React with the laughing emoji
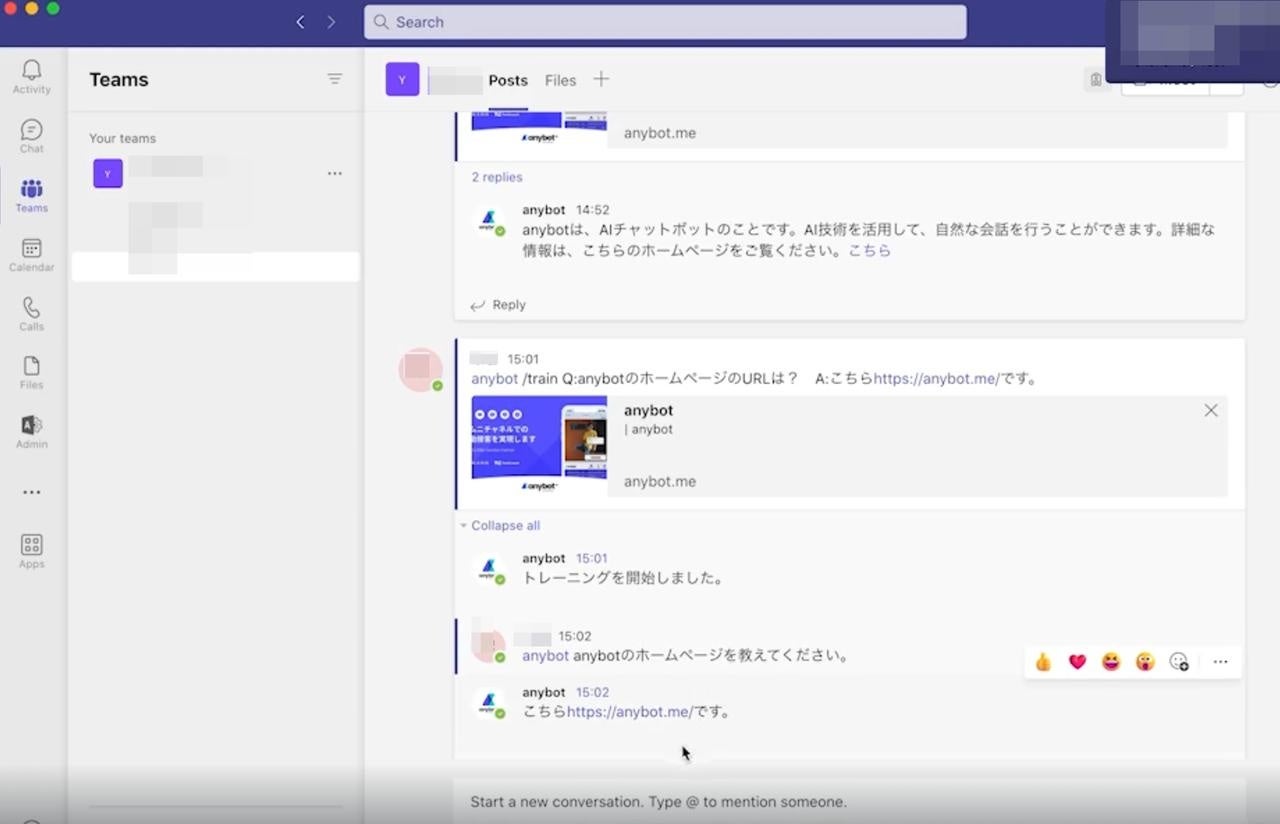Screen dimensions: 1280x824 pyautogui.click(x=1111, y=662)
